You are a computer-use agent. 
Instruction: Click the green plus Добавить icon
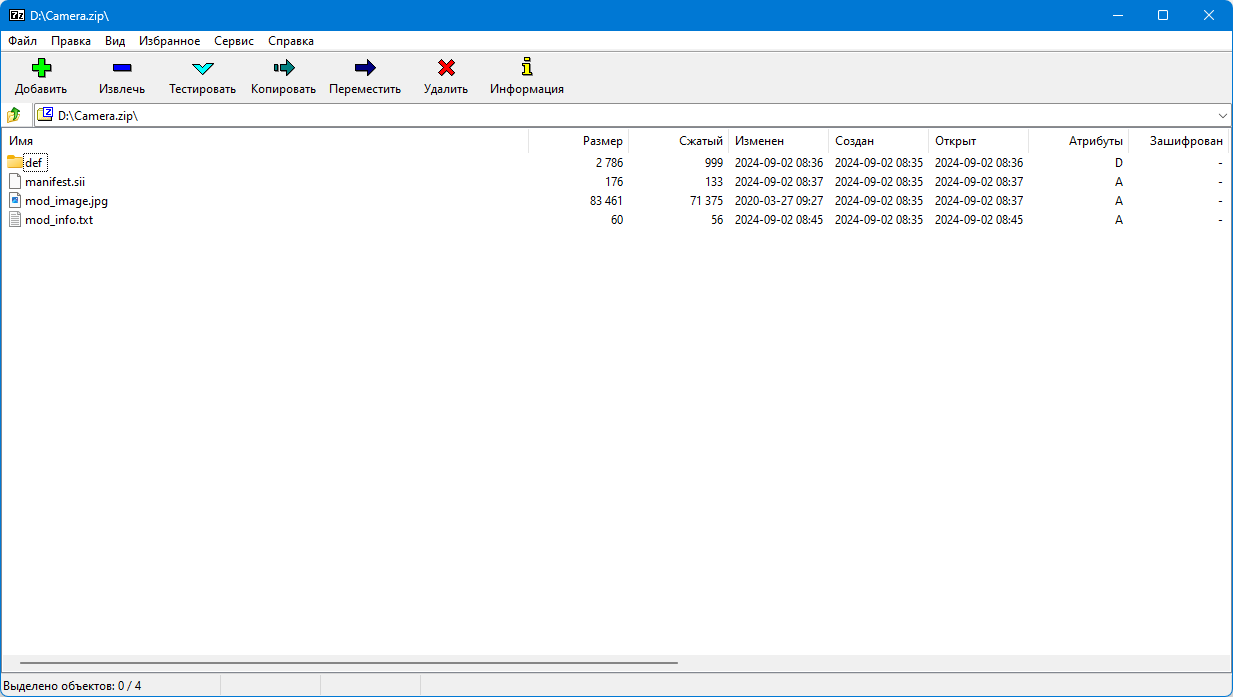coord(41,68)
